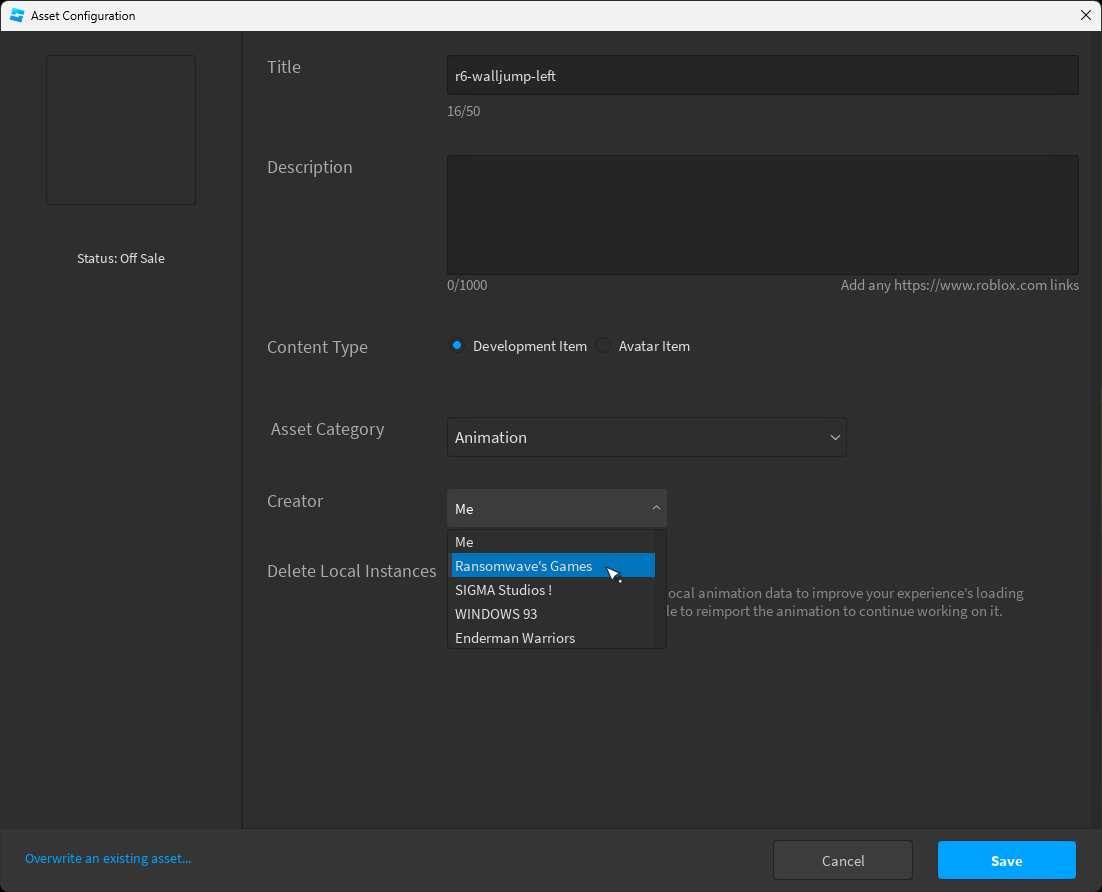Click inside the empty Description text area
Viewport: 1102px width, 892px height.
[x=763, y=214]
